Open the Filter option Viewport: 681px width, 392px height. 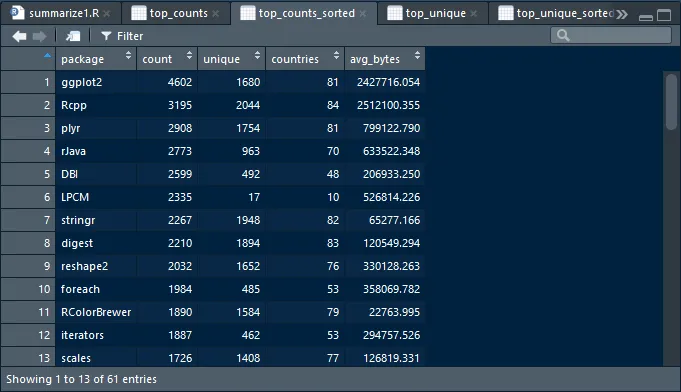[x=122, y=36]
